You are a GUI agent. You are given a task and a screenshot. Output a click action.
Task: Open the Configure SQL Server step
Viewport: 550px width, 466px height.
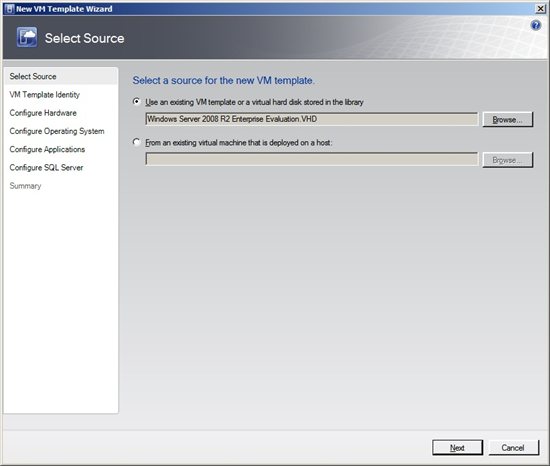[x=46, y=168]
